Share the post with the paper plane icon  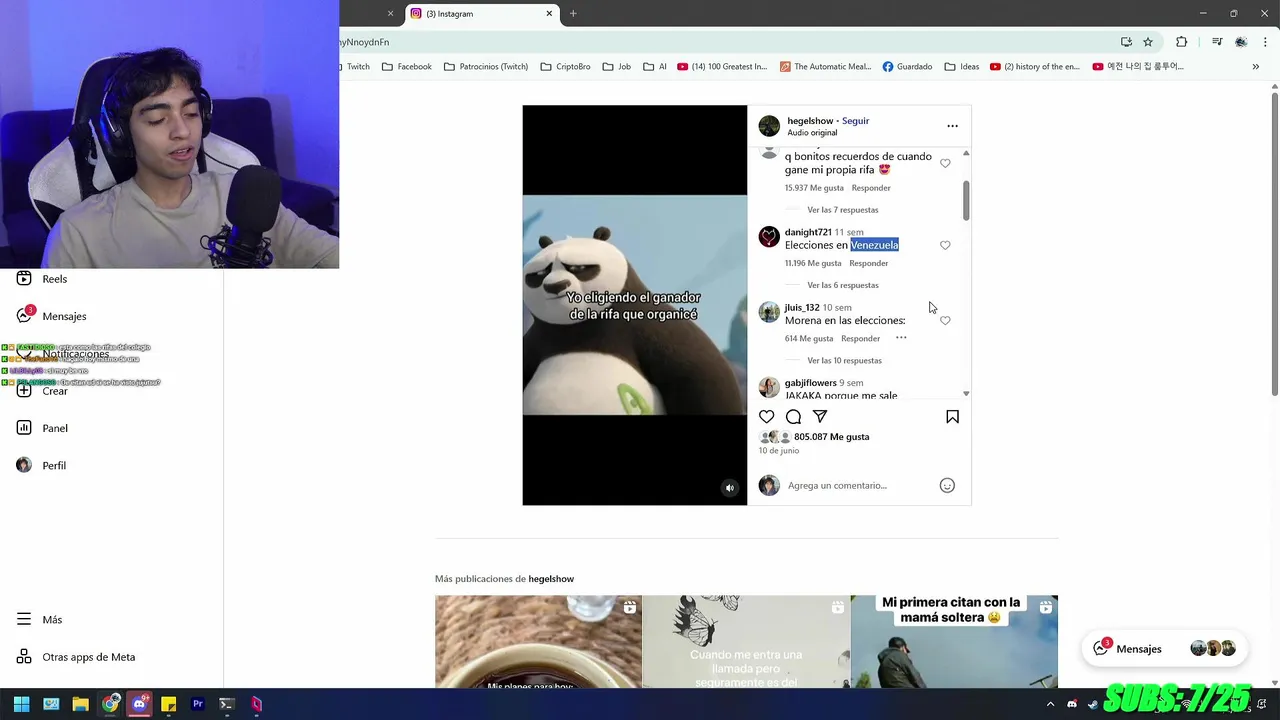(820, 416)
